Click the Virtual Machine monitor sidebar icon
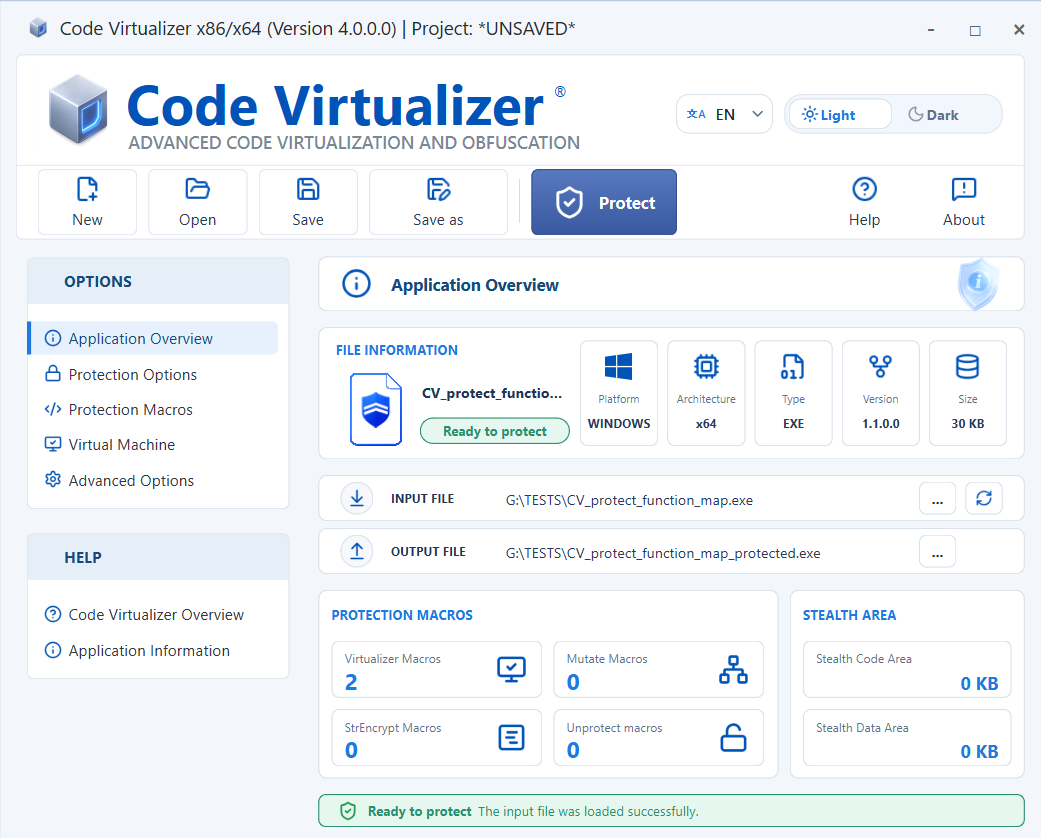 coord(52,444)
